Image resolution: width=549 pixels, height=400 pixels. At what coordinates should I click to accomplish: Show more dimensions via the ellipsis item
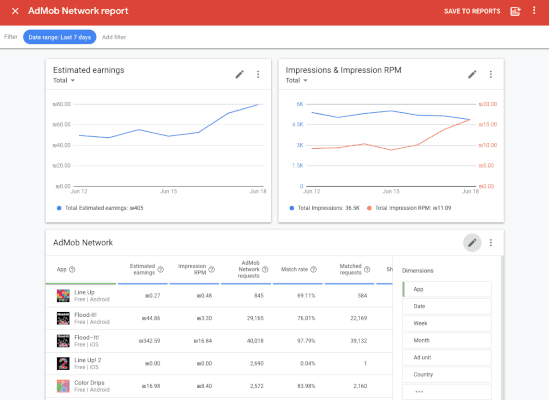click(447, 392)
